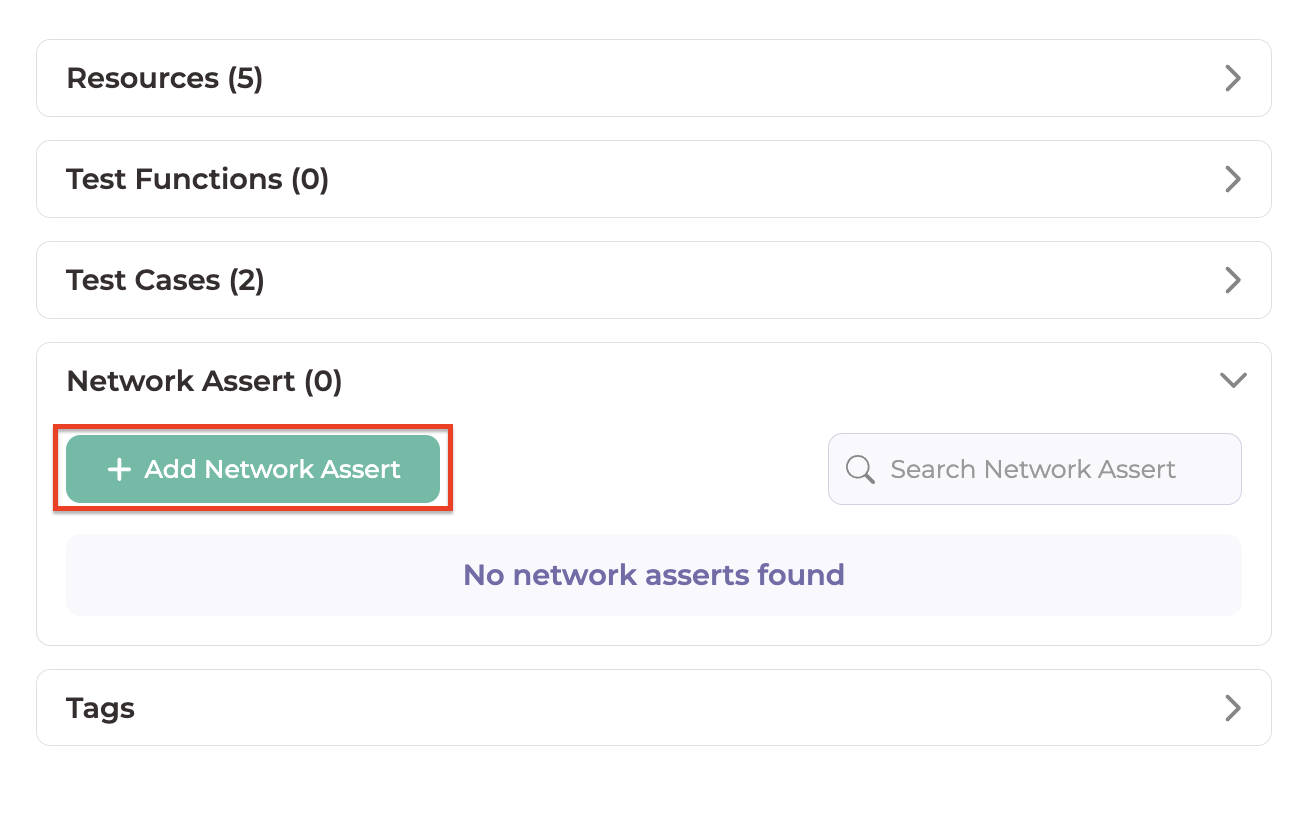The height and width of the screenshot is (836, 1314).
Task: Click the Test Functions right-chevron icon
Action: click(x=1233, y=179)
